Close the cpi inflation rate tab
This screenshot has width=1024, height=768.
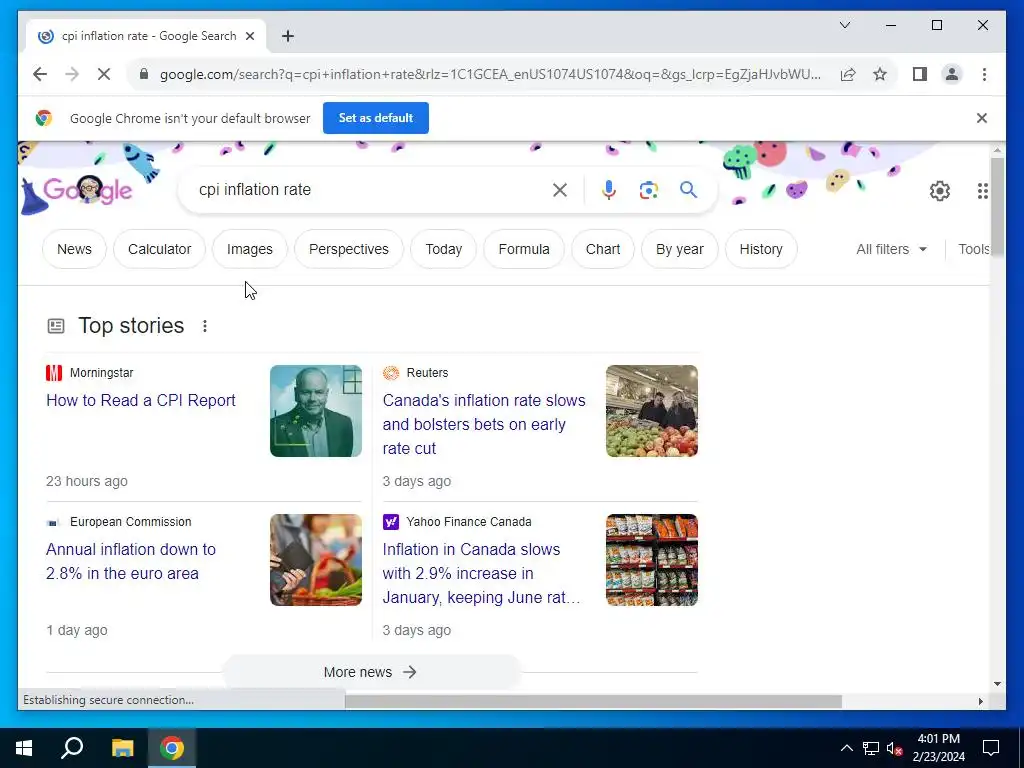(249, 36)
